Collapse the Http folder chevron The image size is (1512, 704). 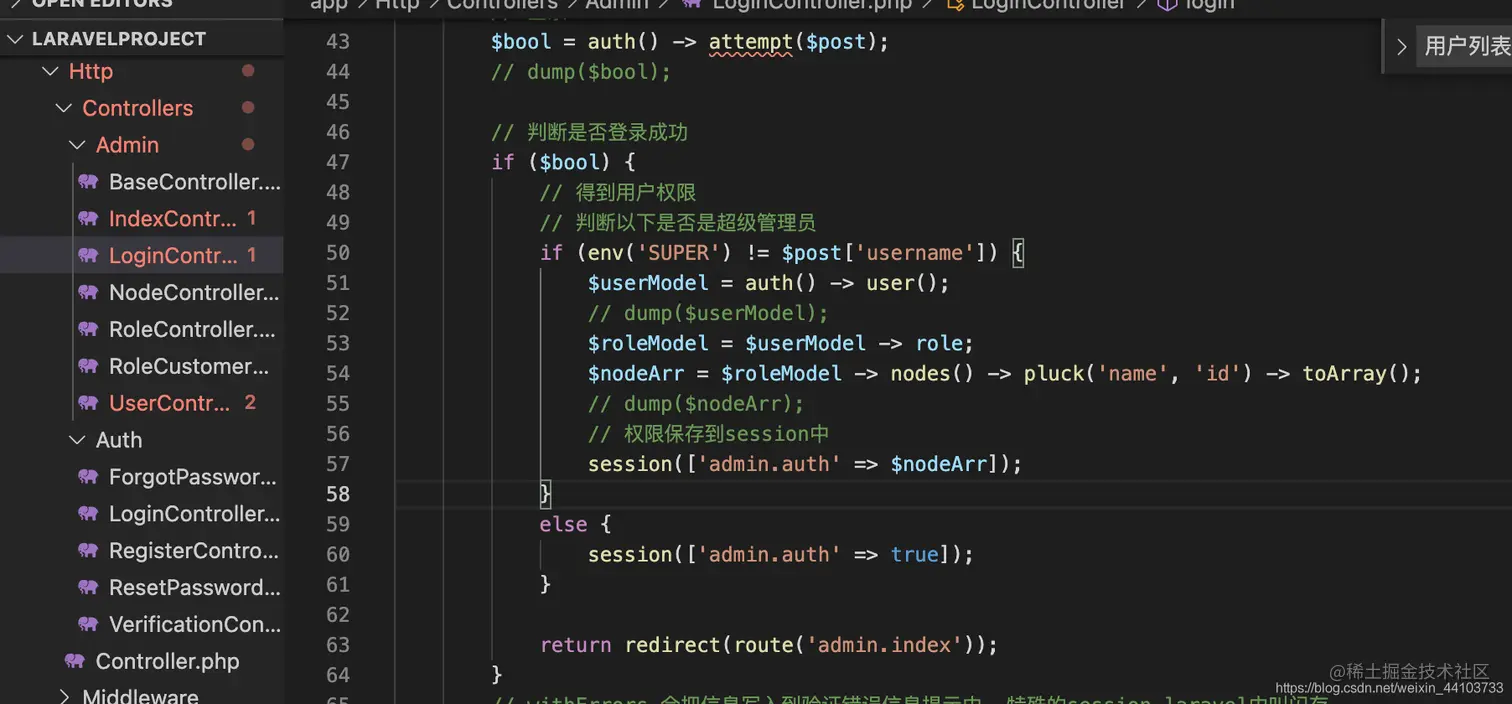coord(50,72)
